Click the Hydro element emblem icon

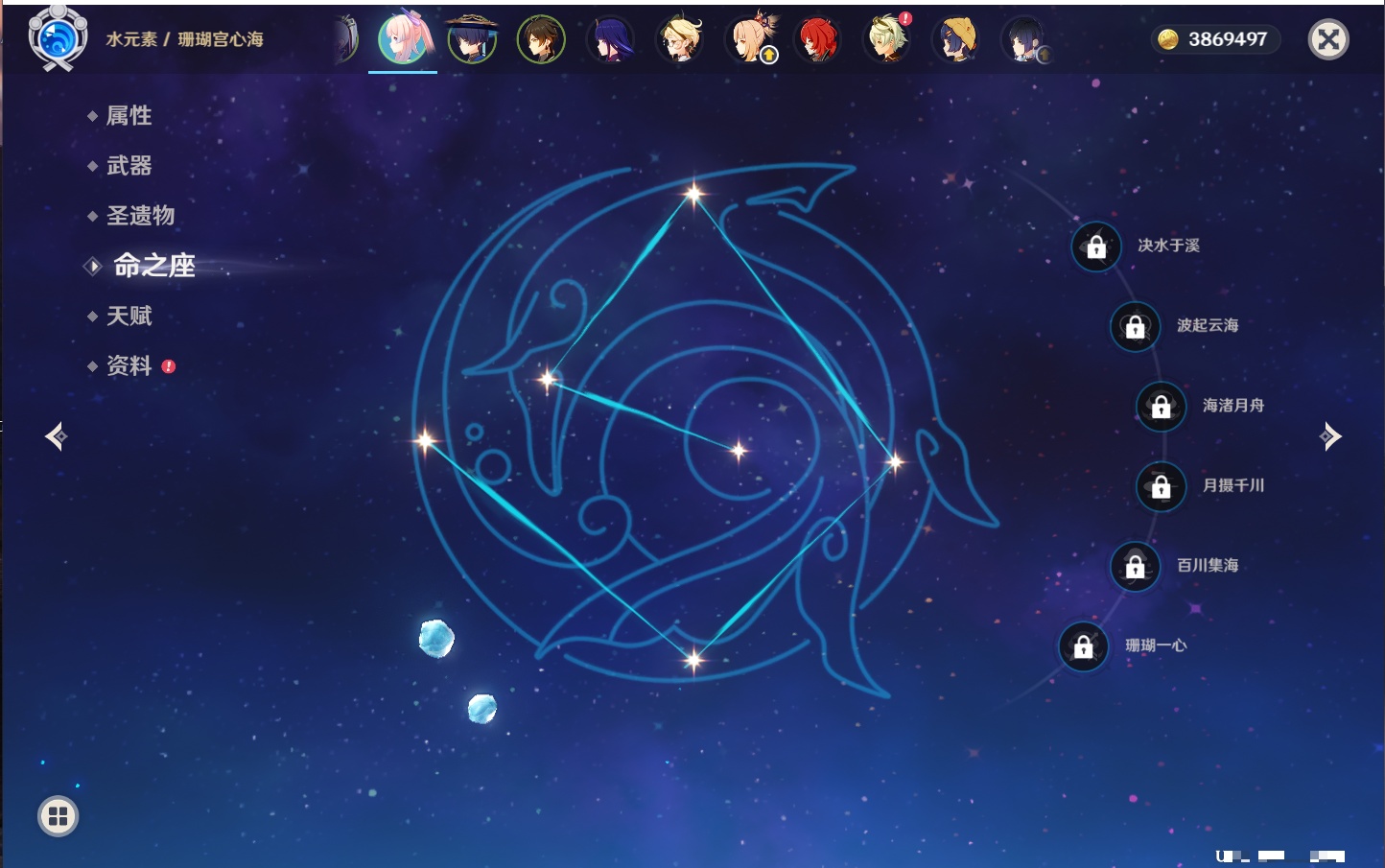[x=58, y=38]
